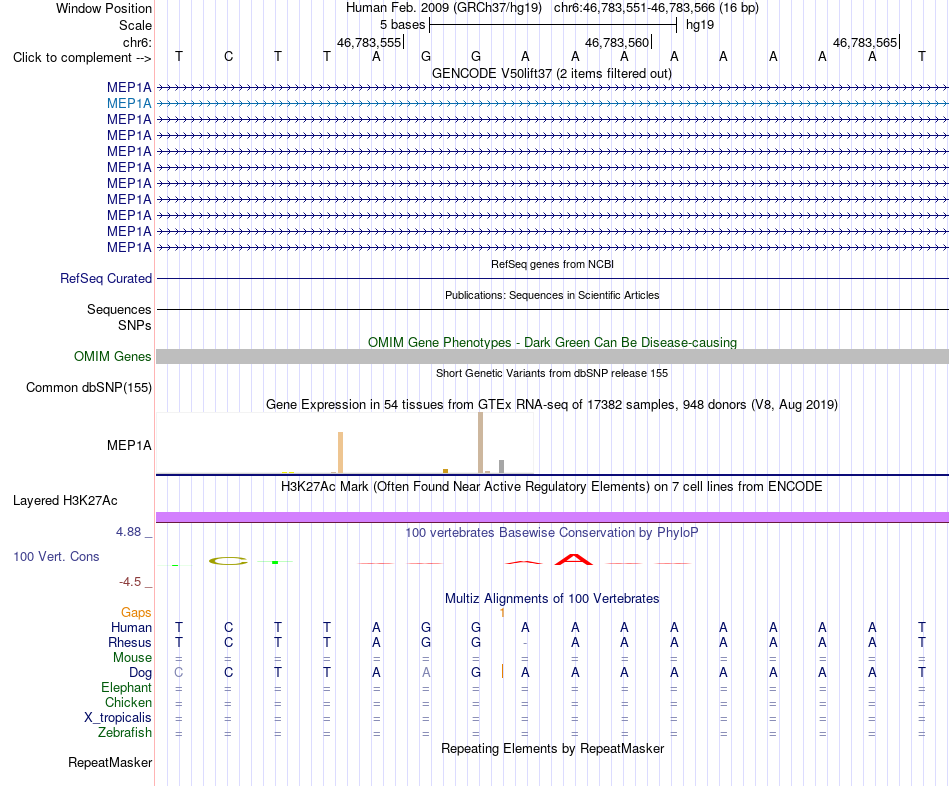Click the 46,783,565 position marker
This screenshot has width=950, height=786.
click(x=865, y=42)
